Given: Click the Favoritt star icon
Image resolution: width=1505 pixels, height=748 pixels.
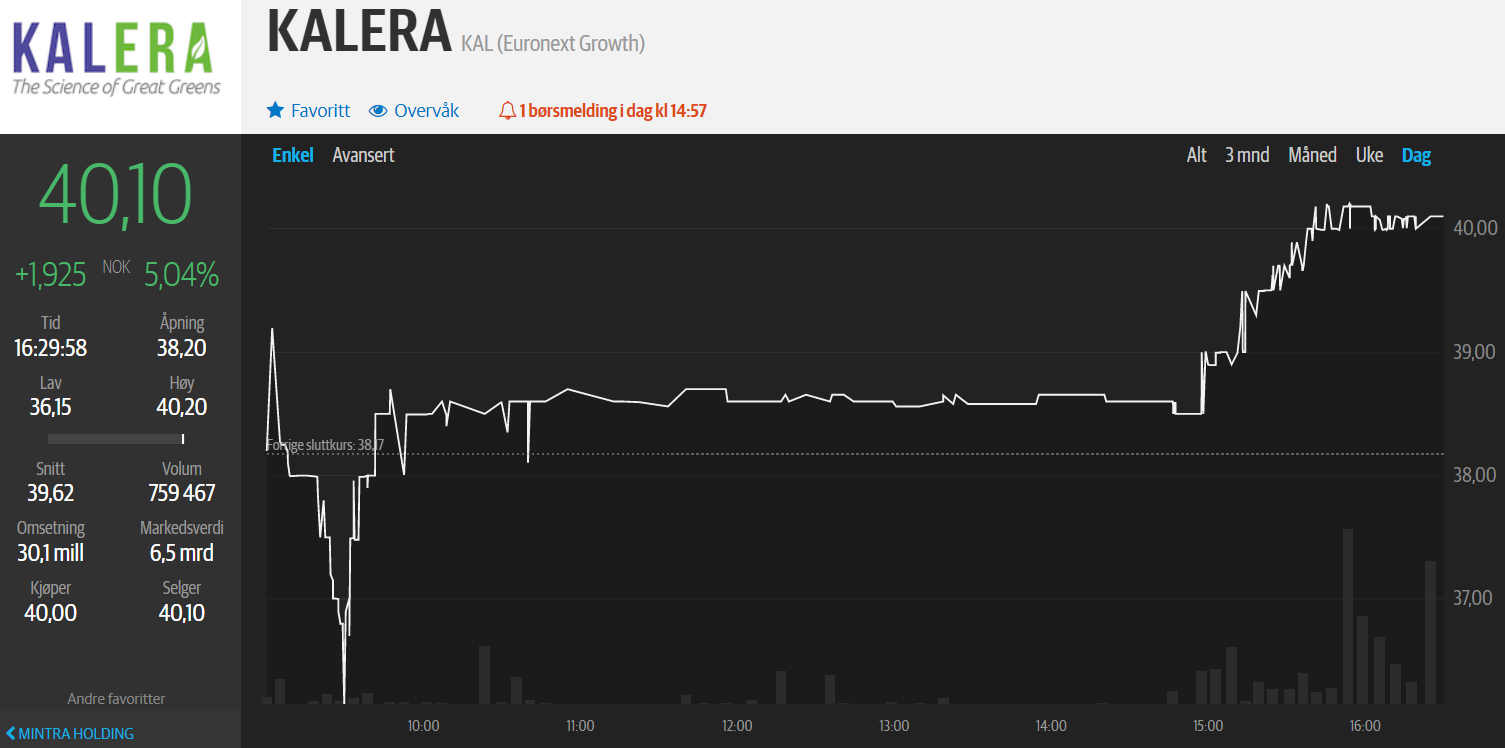Looking at the screenshot, I should coord(275,110).
